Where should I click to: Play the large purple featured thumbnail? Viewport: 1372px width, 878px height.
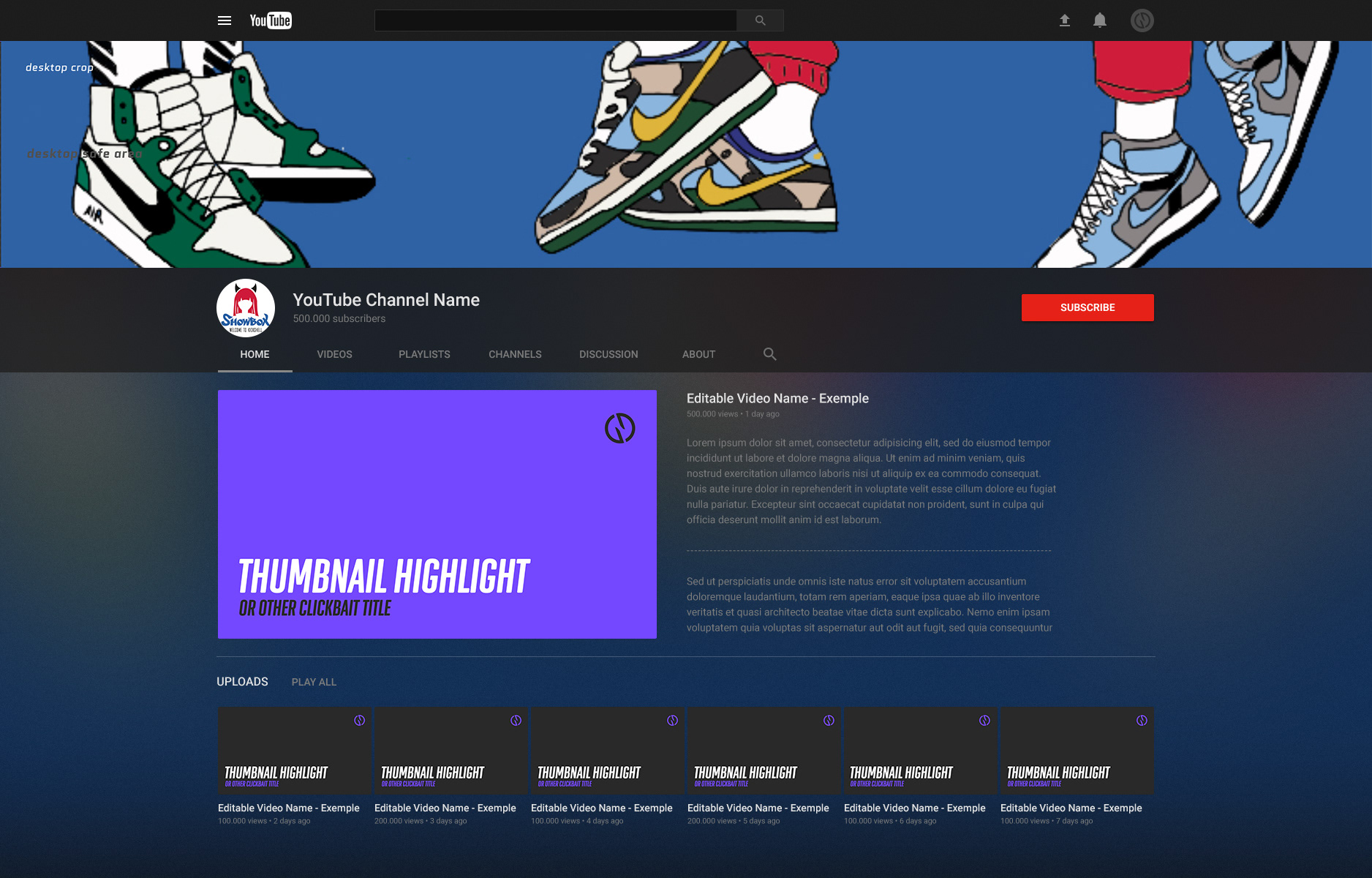click(x=437, y=514)
